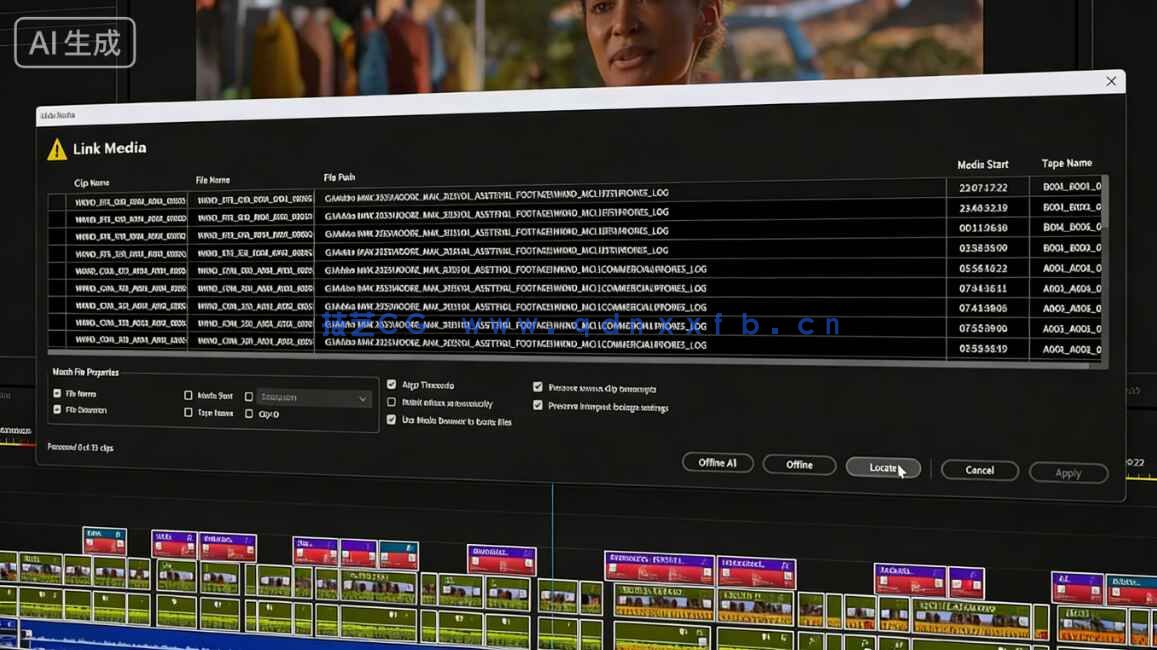Viewport: 1157px width, 650px height.
Task: Uncheck the Align Timecode option
Action: click(x=390, y=384)
